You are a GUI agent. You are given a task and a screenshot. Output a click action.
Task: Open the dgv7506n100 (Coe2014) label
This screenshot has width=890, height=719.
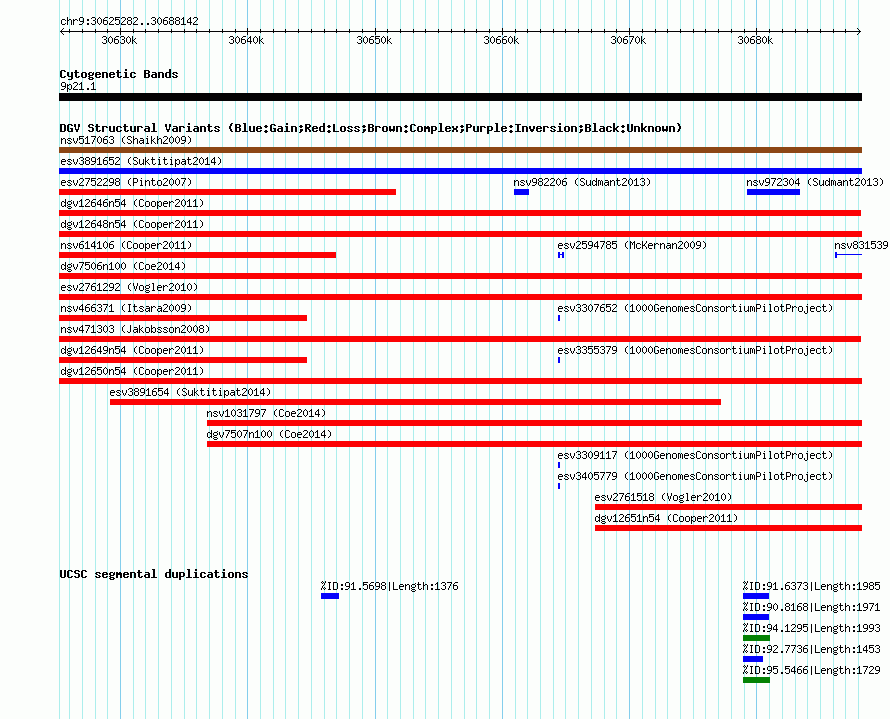[123, 266]
